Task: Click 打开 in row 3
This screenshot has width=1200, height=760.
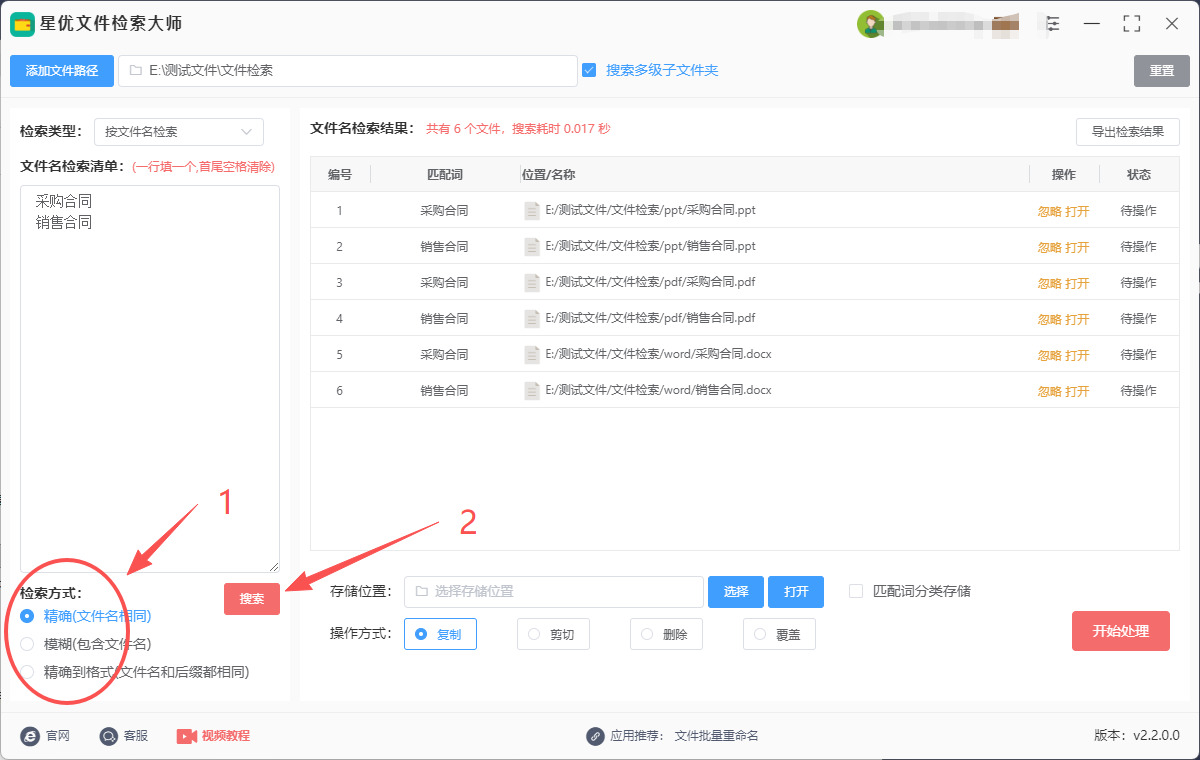Action: click(1077, 284)
